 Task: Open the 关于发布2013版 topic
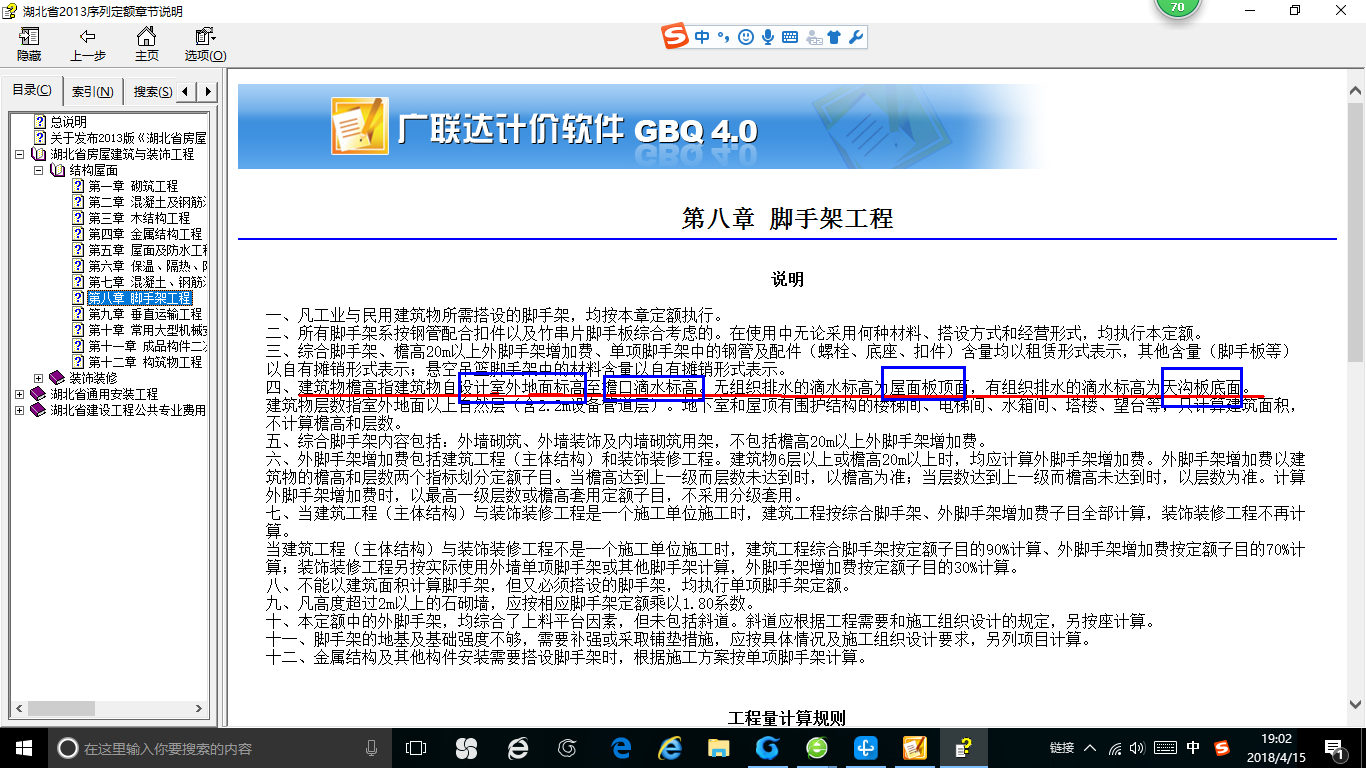pyautogui.click(x=128, y=138)
